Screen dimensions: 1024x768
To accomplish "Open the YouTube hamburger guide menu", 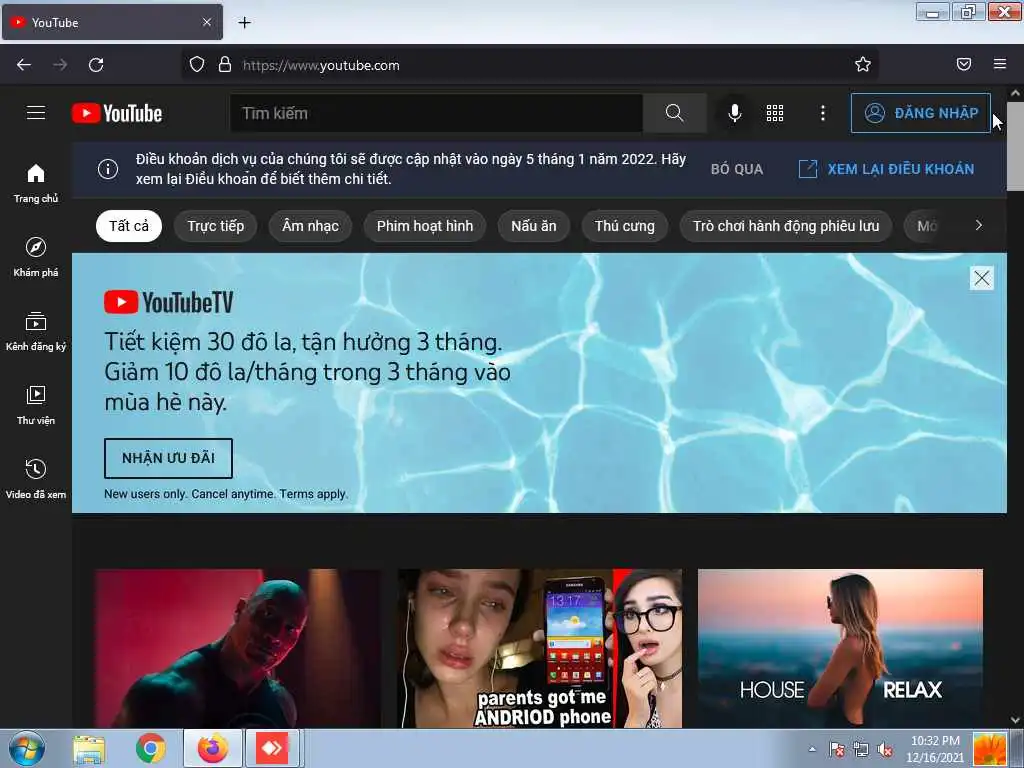I will tap(36, 113).
